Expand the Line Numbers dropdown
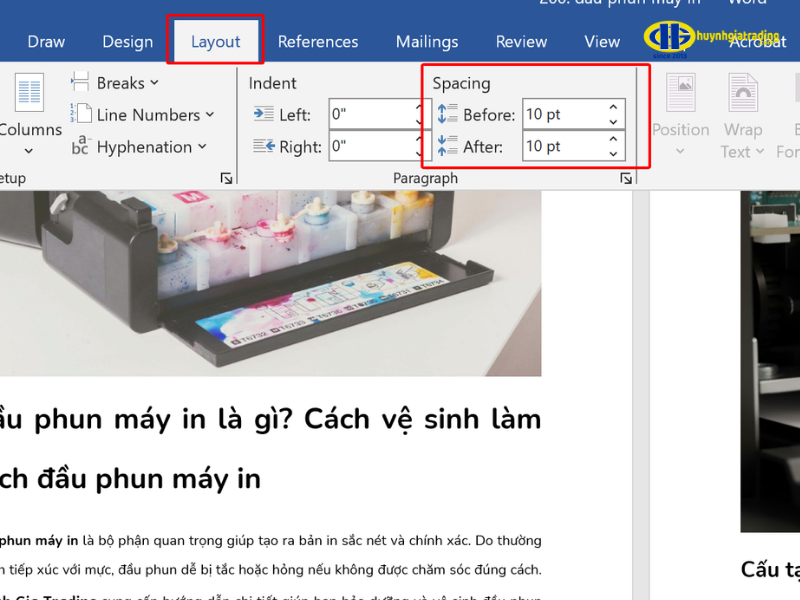The height and width of the screenshot is (600, 800). coord(210,114)
